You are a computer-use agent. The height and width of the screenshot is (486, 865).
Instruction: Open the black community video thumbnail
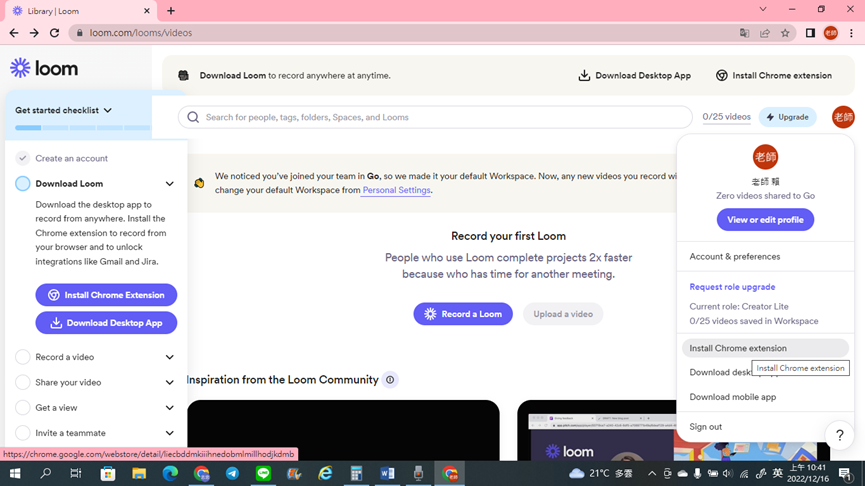click(x=343, y=430)
